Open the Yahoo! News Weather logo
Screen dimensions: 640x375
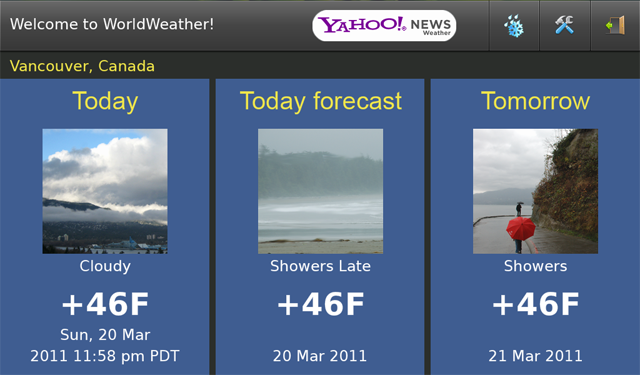click(384, 26)
